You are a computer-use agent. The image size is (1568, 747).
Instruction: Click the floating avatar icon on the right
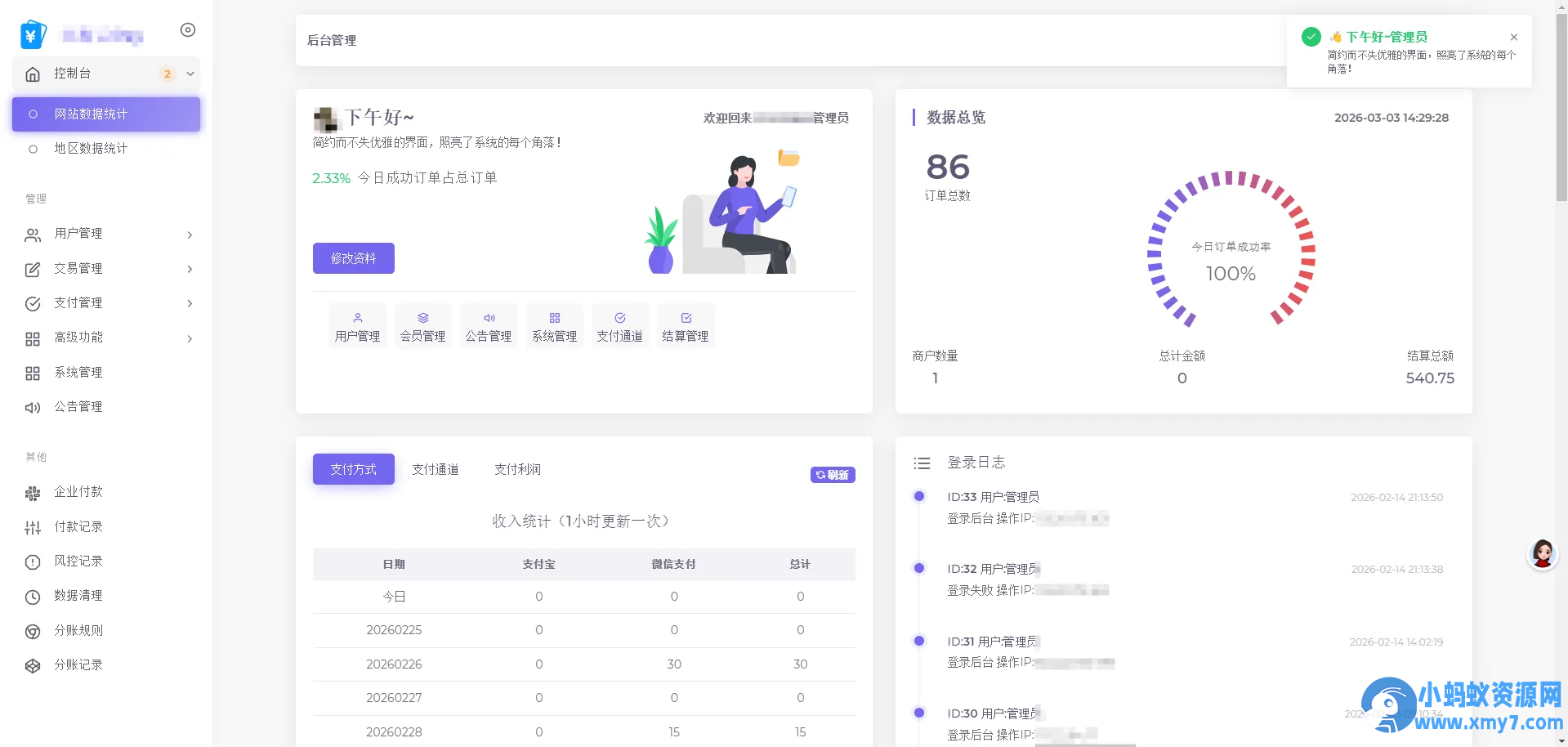[x=1540, y=553]
